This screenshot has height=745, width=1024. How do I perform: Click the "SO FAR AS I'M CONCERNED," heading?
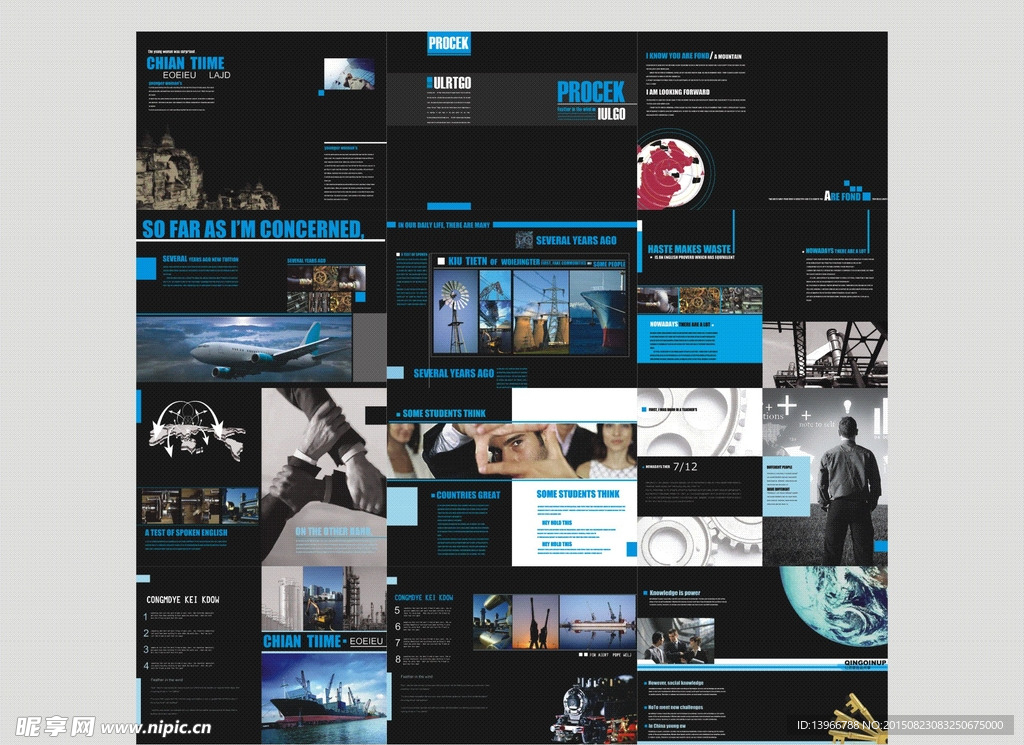coord(252,229)
